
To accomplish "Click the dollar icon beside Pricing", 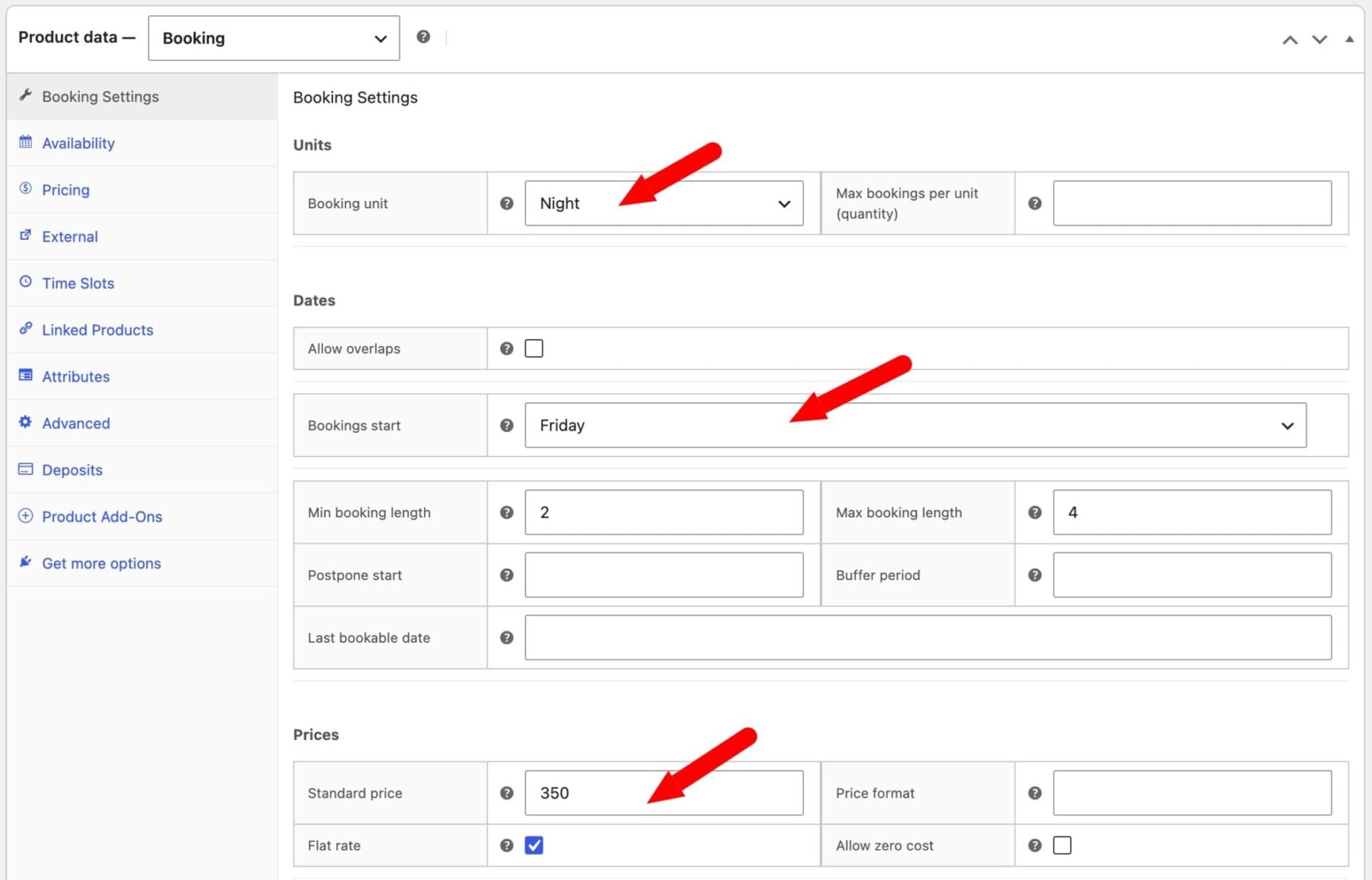I will click(x=26, y=188).
